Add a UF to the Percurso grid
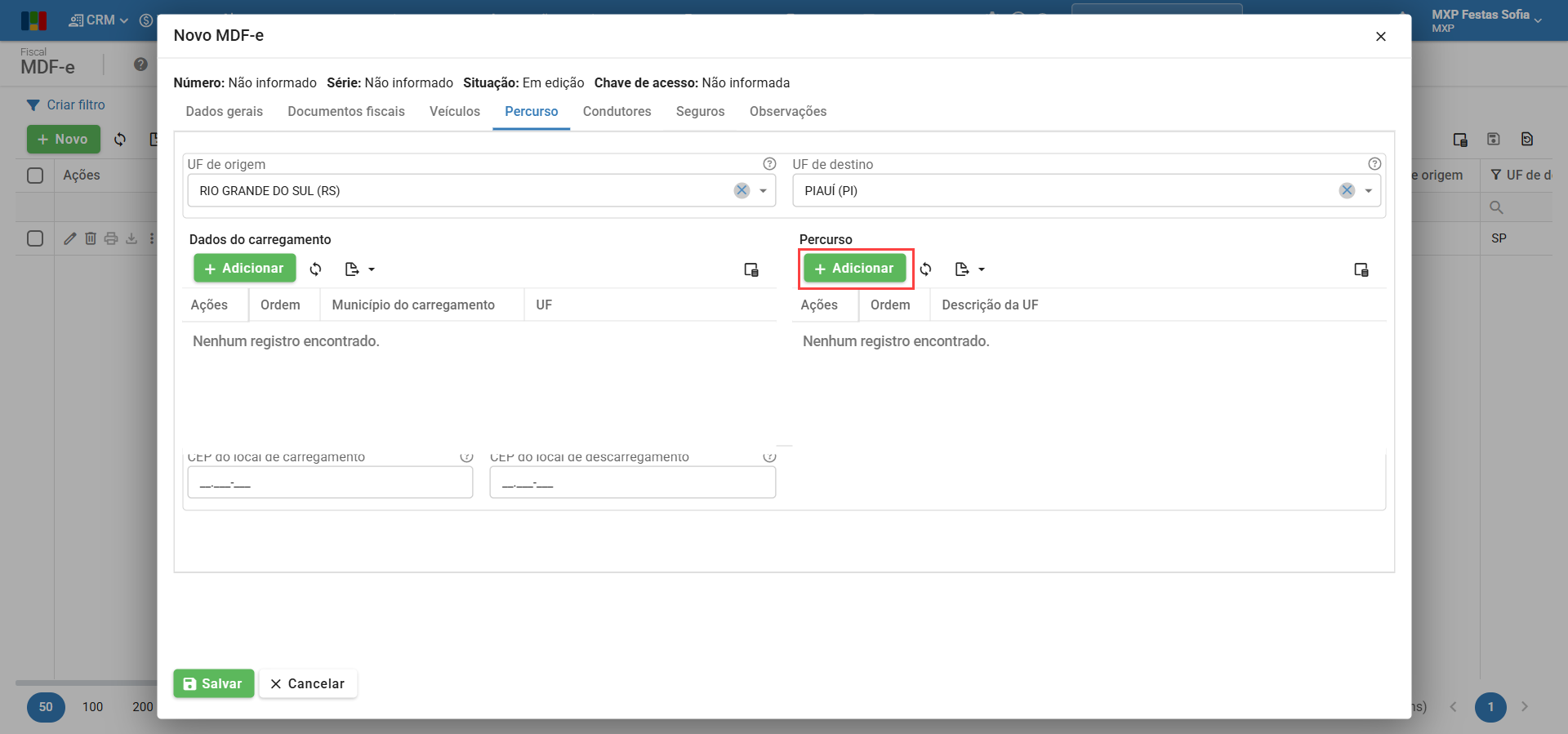Screen dimensions: 1568x734 tap(854, 269)
